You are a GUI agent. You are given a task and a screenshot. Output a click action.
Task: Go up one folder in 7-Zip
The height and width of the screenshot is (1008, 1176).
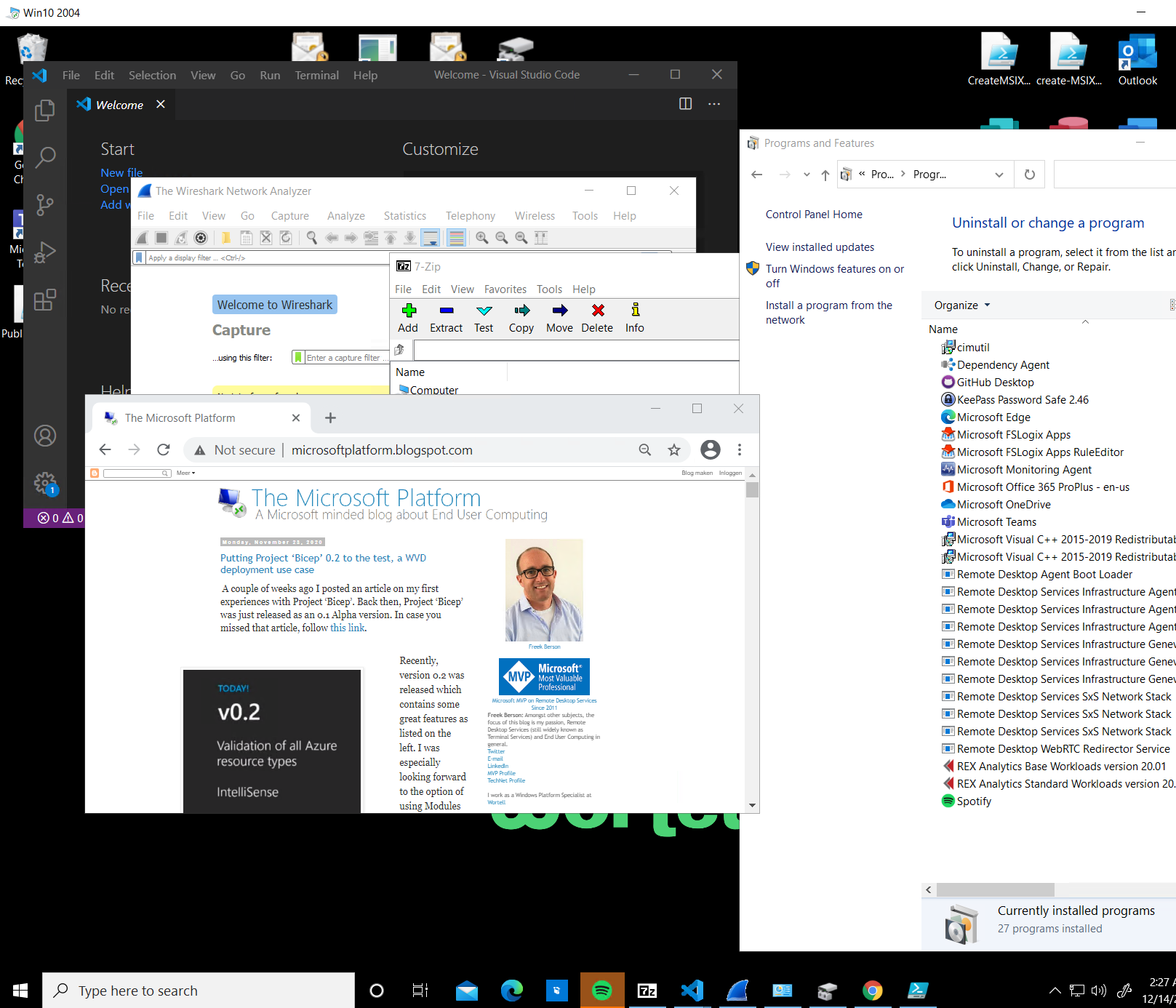pyautogui.click(x=399, y=350)
